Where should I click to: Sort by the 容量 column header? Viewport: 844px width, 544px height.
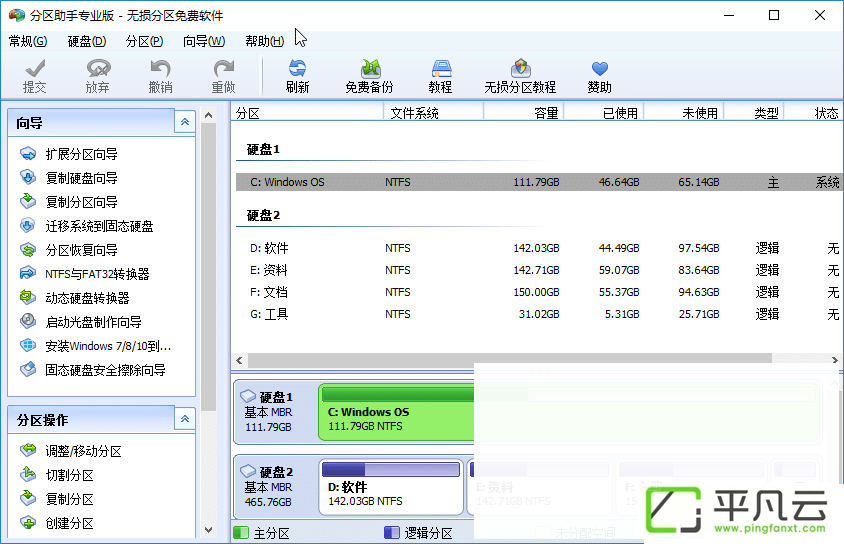coord(524,113)
